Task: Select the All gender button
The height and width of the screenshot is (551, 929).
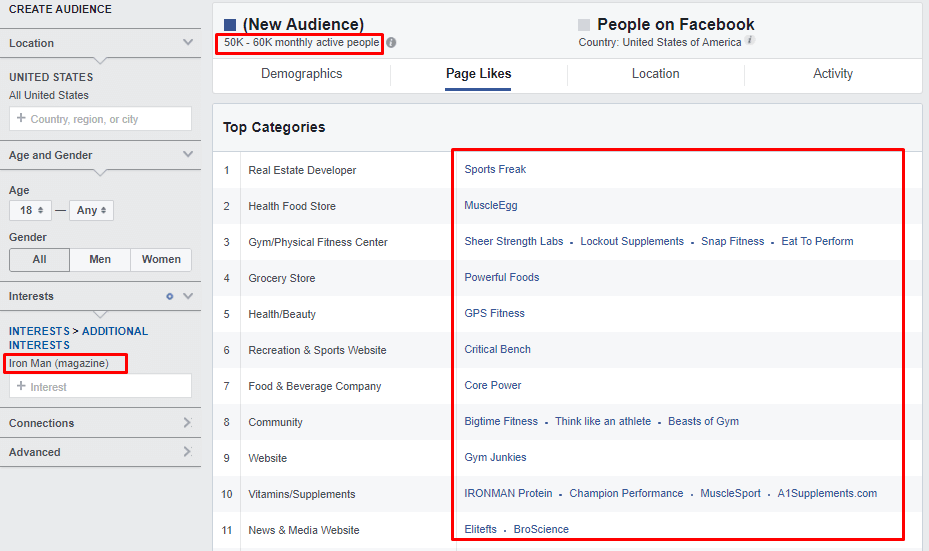Action: pyautogui.click(x=40, y=260)
